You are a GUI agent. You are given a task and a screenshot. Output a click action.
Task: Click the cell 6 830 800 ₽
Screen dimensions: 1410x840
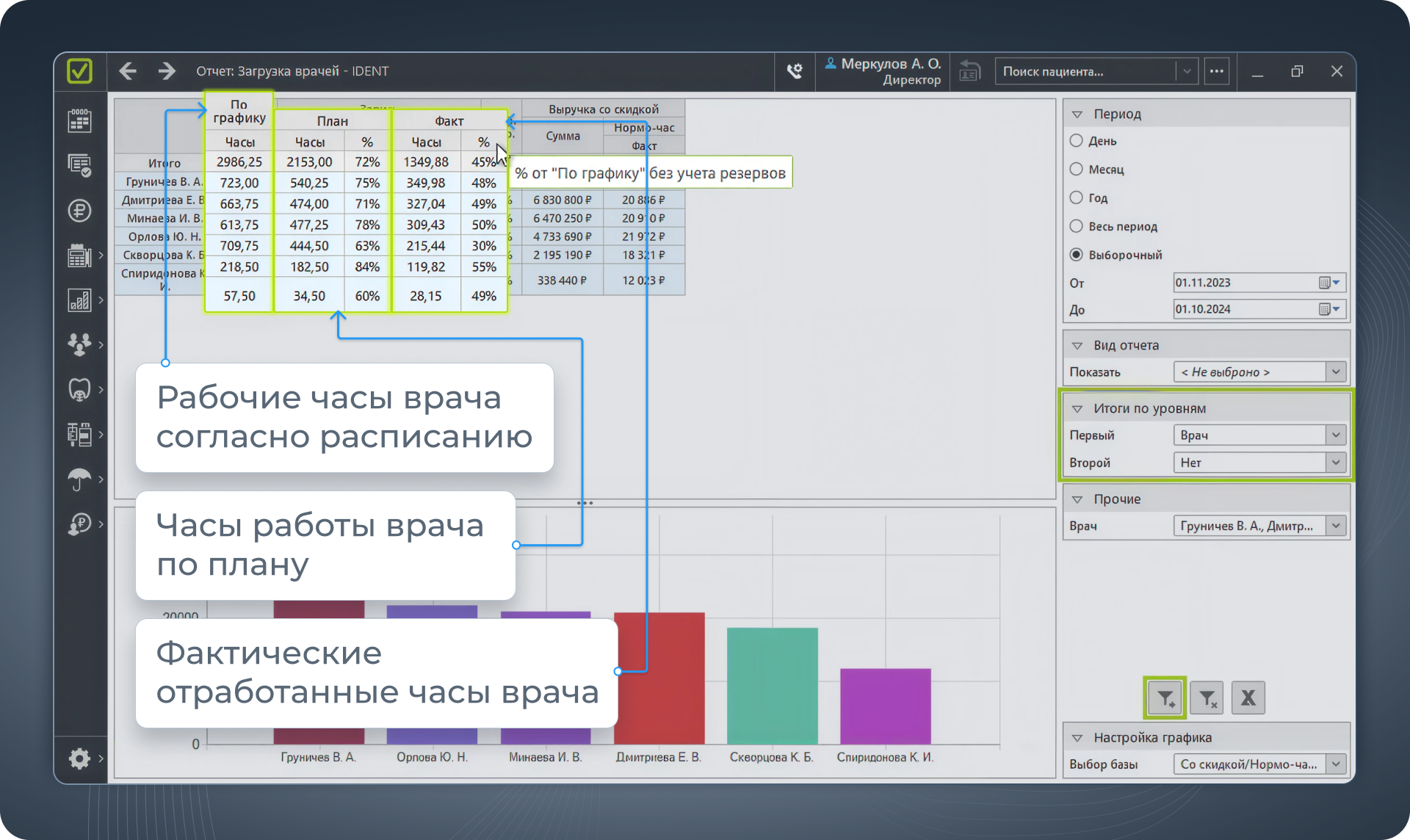[x=563, y=200]
